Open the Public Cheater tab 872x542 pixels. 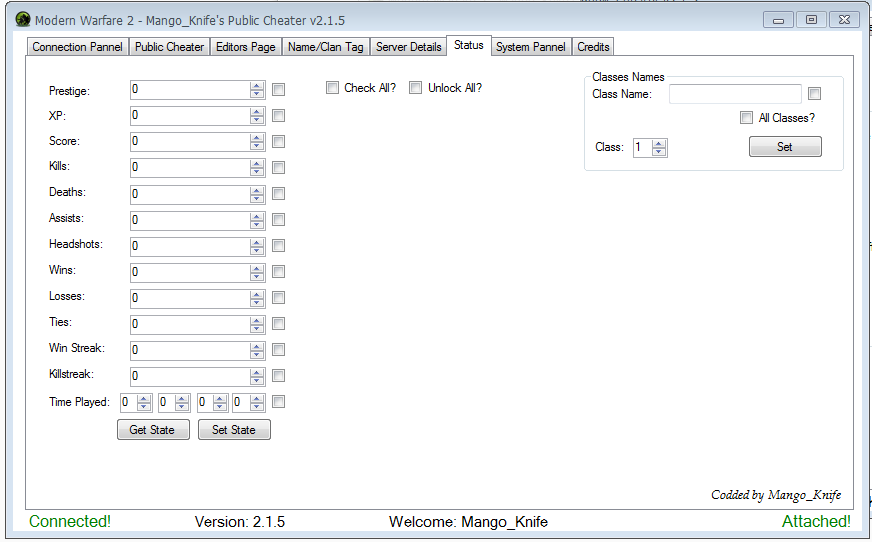(169, 47)
